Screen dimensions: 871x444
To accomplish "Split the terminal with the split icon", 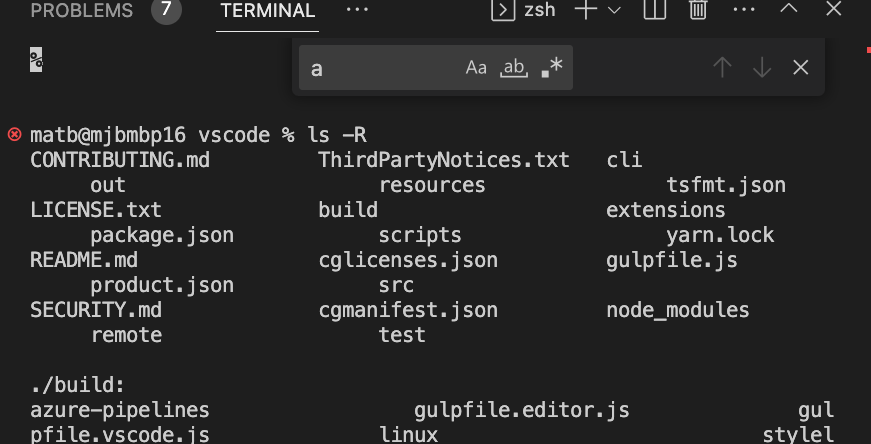I will coord(654,11).
